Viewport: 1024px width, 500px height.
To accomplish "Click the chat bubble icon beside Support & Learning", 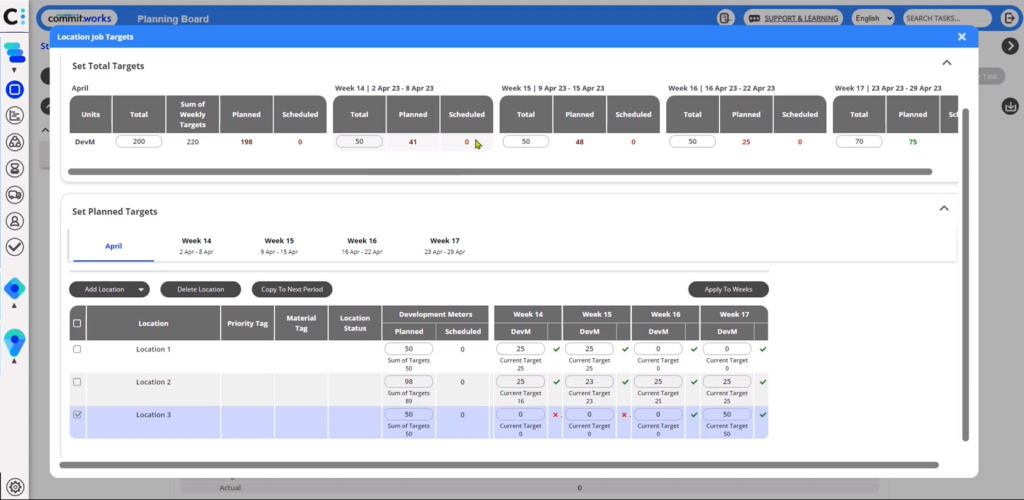I will point(754,18).
